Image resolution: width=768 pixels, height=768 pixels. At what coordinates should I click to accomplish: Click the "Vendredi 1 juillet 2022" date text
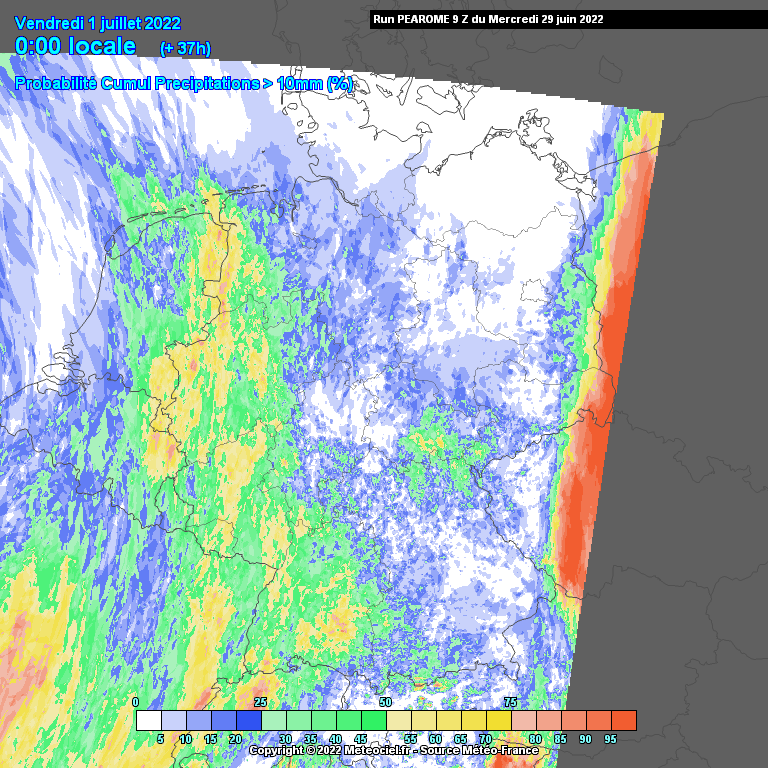98,22
